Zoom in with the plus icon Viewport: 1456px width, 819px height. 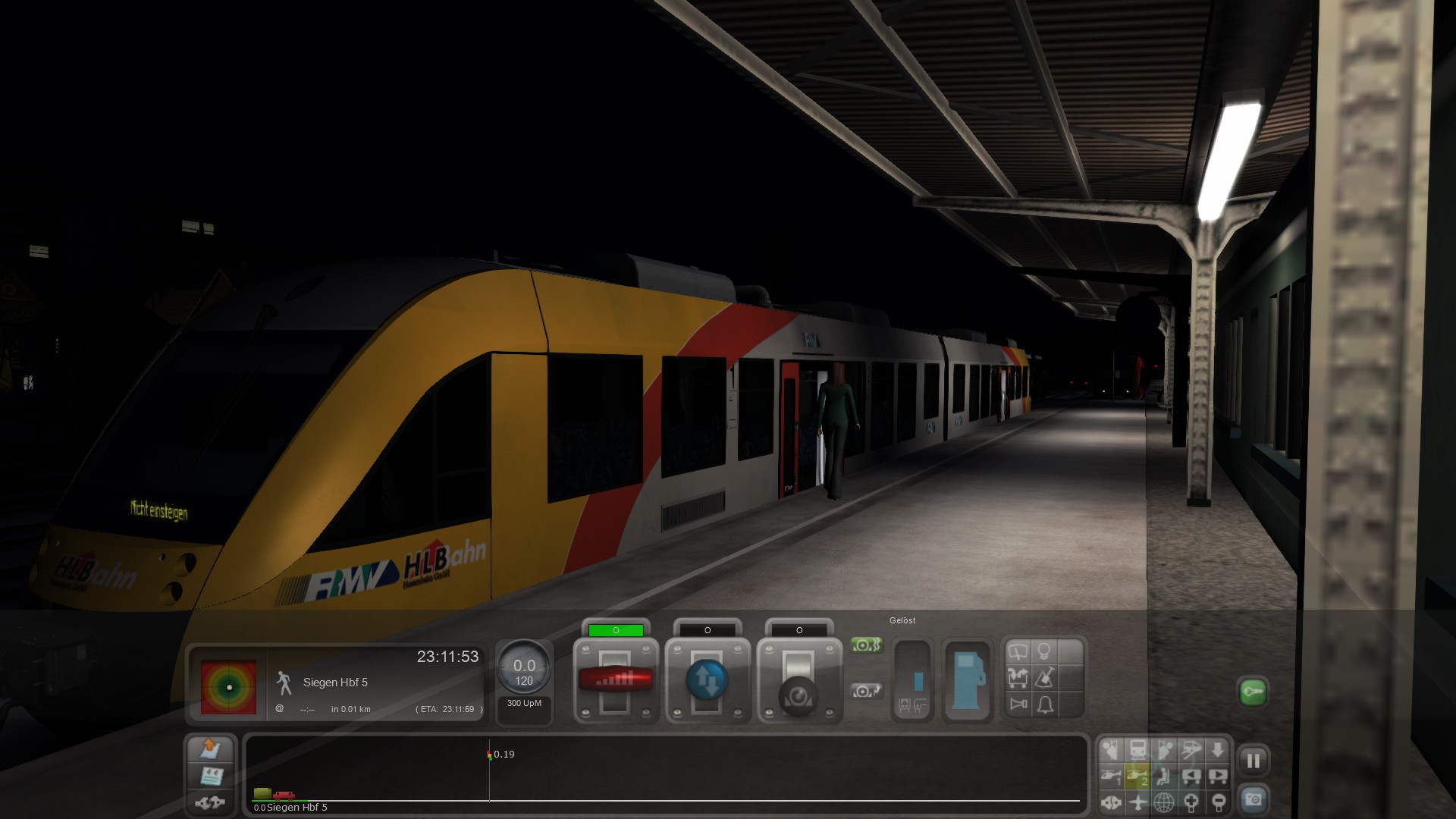point(1191,802)
